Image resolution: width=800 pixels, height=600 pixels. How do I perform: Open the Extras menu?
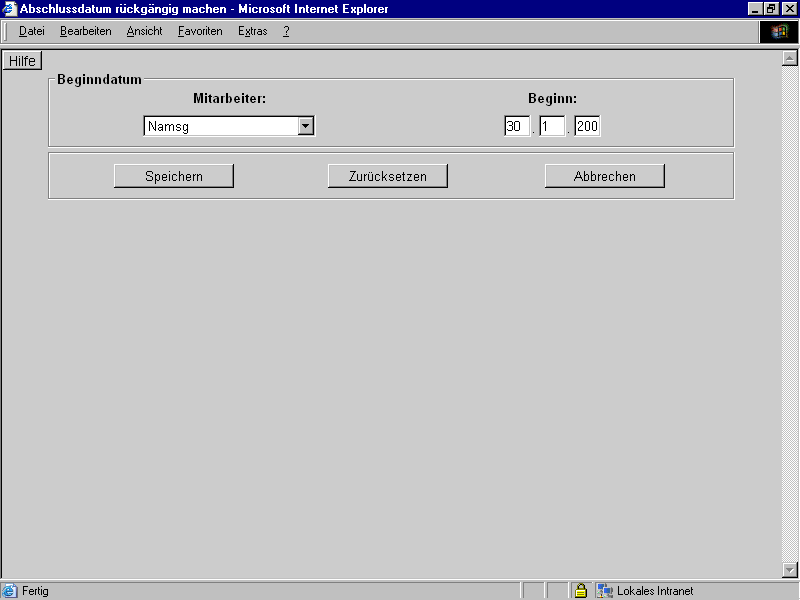[252, 31]
